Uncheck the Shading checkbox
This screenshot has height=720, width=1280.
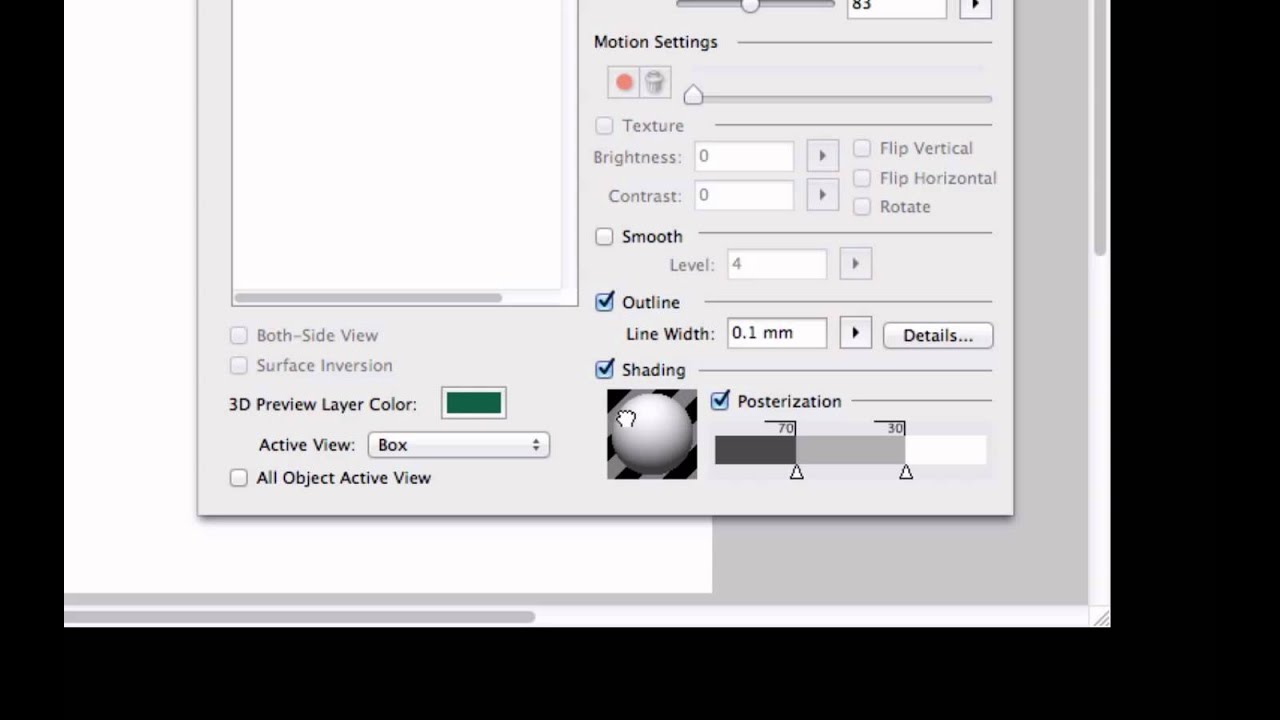[604, 369]
